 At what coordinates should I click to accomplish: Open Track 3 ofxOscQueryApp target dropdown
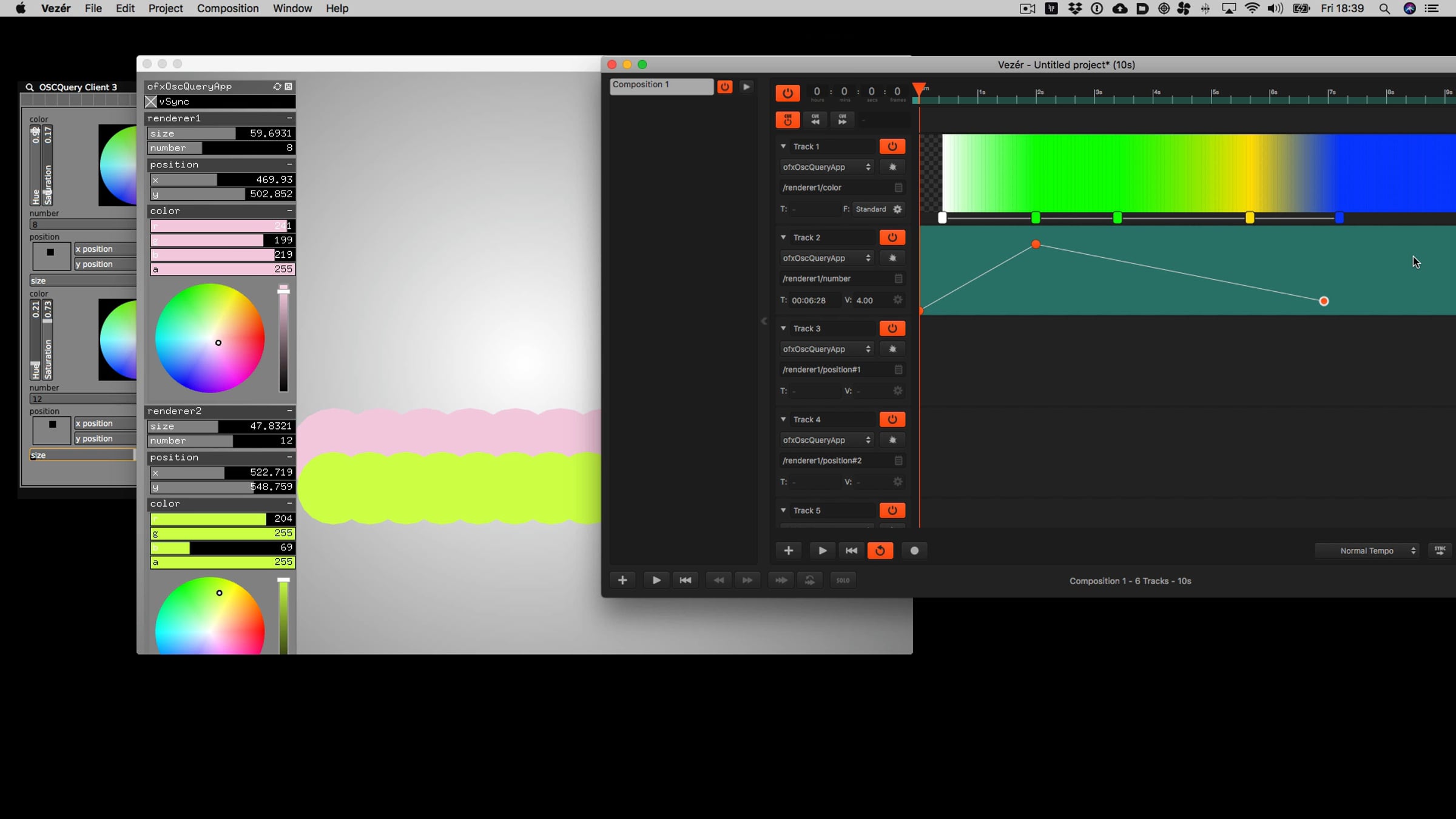[827, 349]
